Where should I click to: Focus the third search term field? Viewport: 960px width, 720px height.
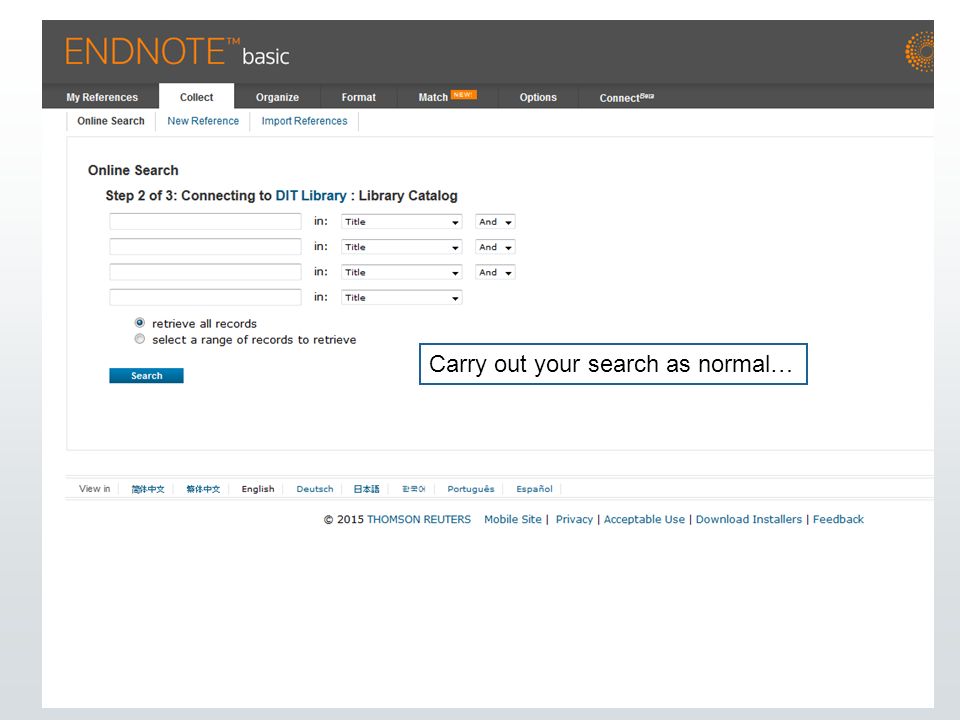pyautogui.click(x=205, y=272)
